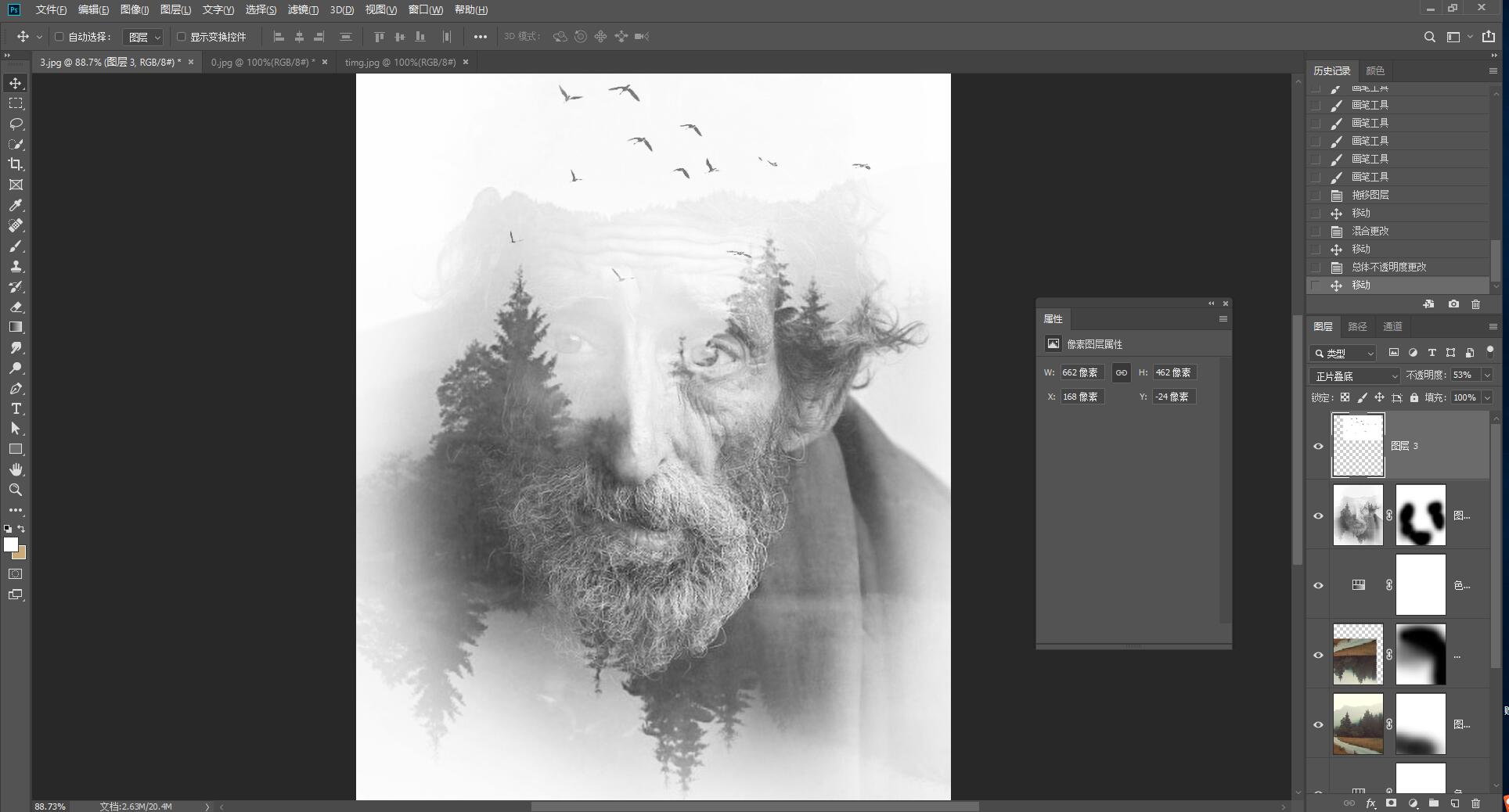Open the 正片叠底 blend mode dropdown
1509x812 pixels.
tap(1356, 376)
